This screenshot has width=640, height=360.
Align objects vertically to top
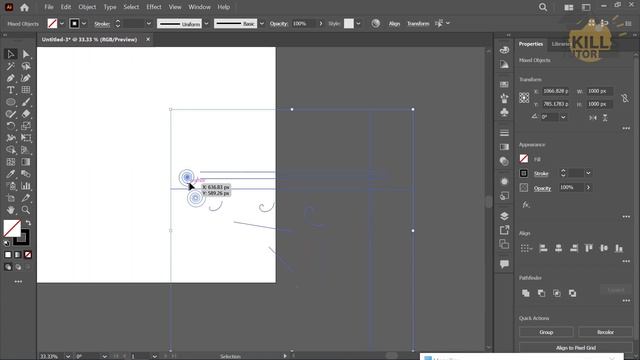[589, 248]
